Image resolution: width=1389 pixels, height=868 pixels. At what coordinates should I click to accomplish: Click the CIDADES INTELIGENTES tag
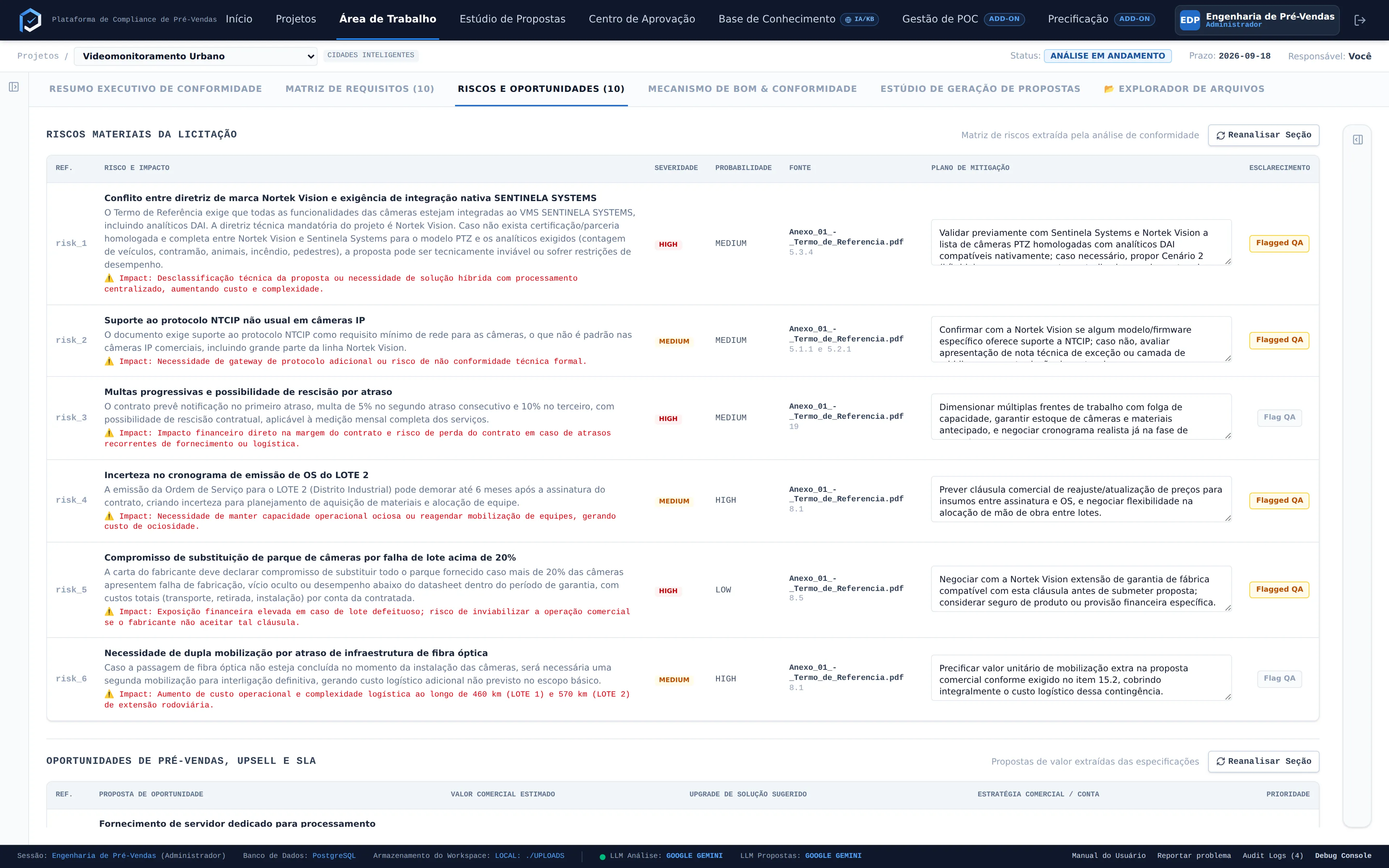click(x=371, y=55)
